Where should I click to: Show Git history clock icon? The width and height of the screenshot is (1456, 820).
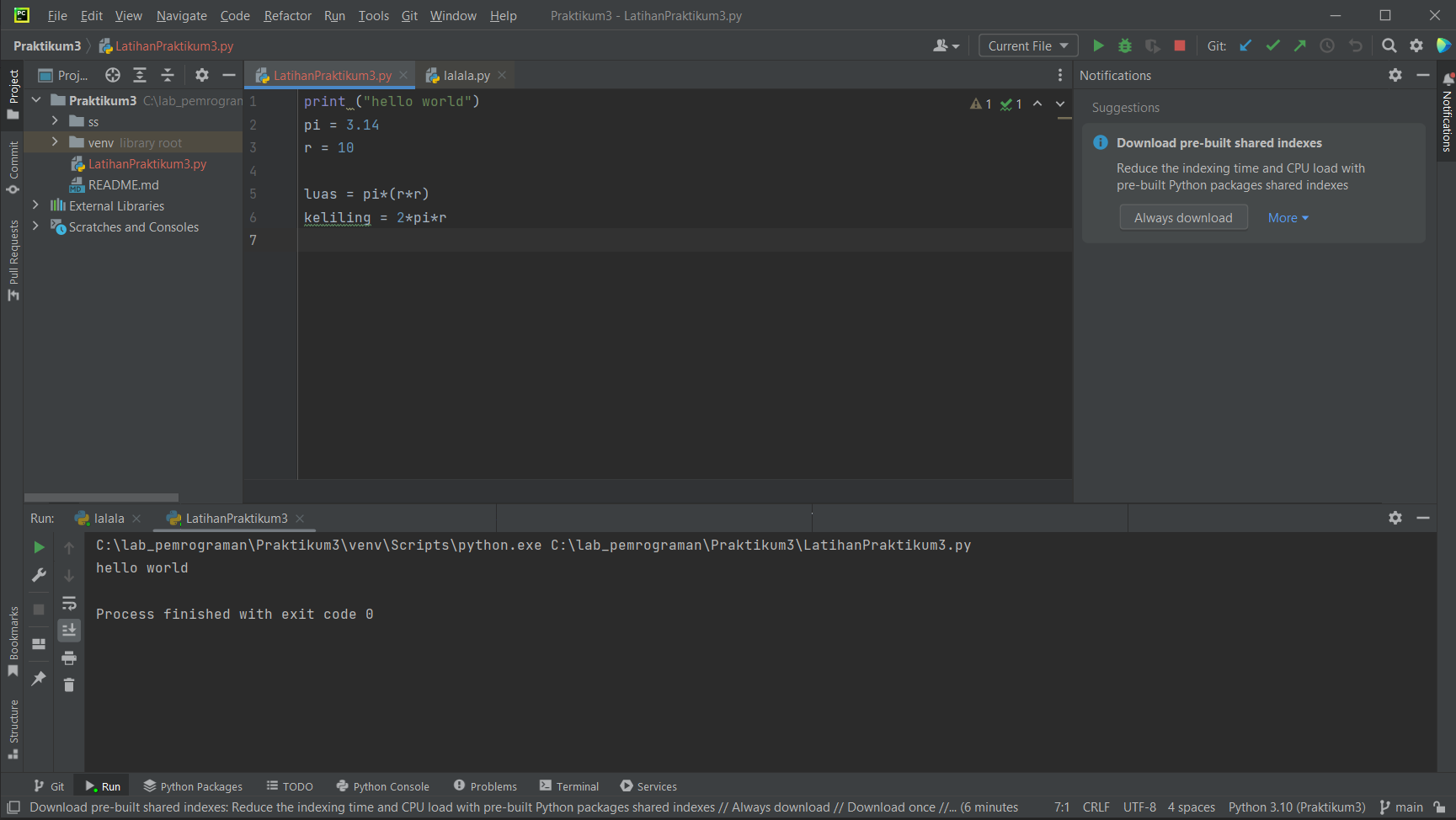coord(1327,45)
